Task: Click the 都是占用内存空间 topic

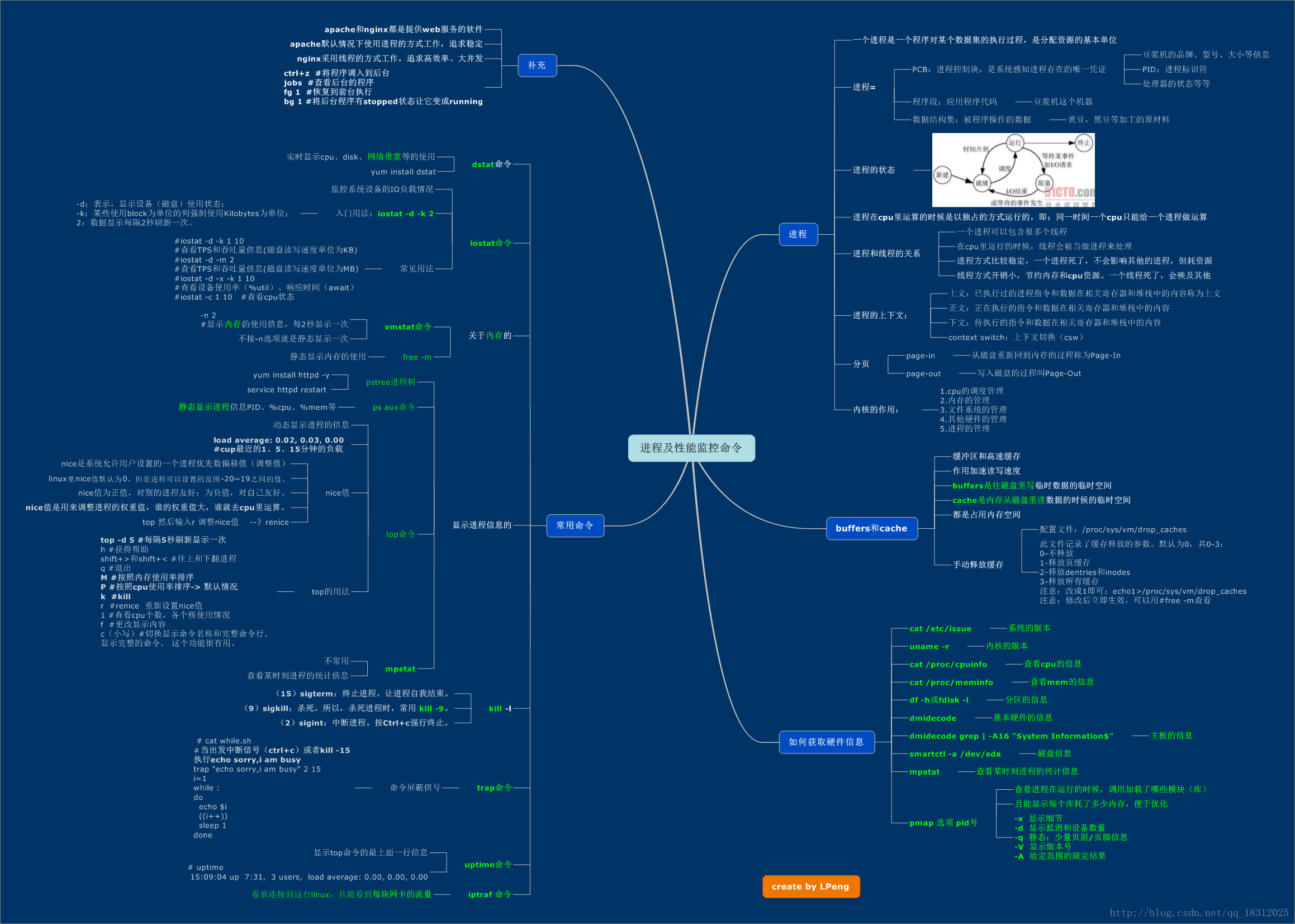Action: click(986, 515)
